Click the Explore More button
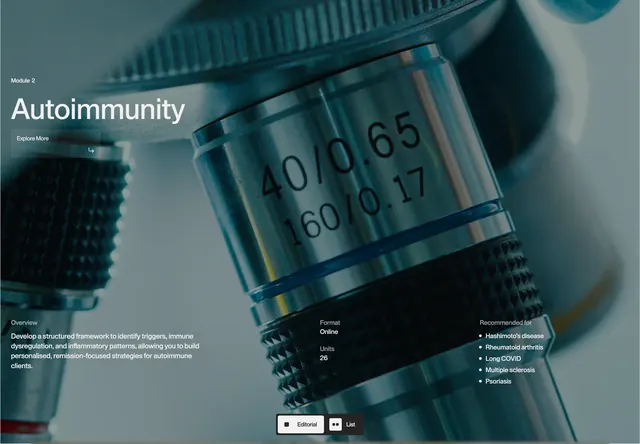640x444 pixels. [56, 144]
